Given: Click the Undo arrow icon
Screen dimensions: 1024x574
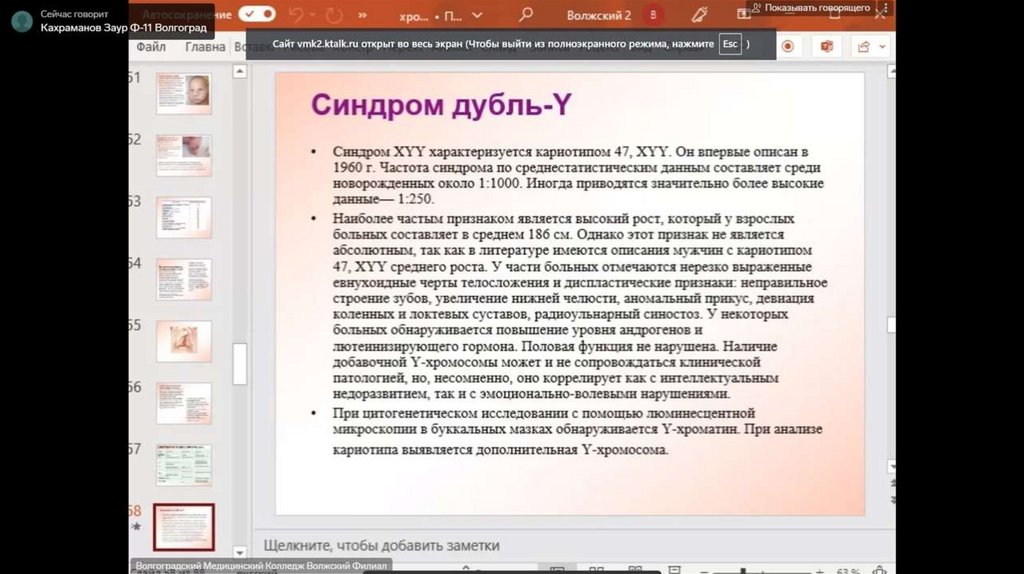Looking at the screenshot, I should (x=296, y=15).
